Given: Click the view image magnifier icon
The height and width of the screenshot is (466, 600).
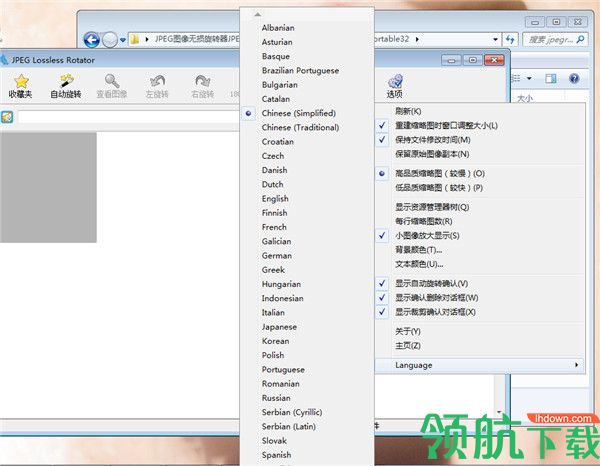Looking at the screenshot, I should (x=112, y=81).
